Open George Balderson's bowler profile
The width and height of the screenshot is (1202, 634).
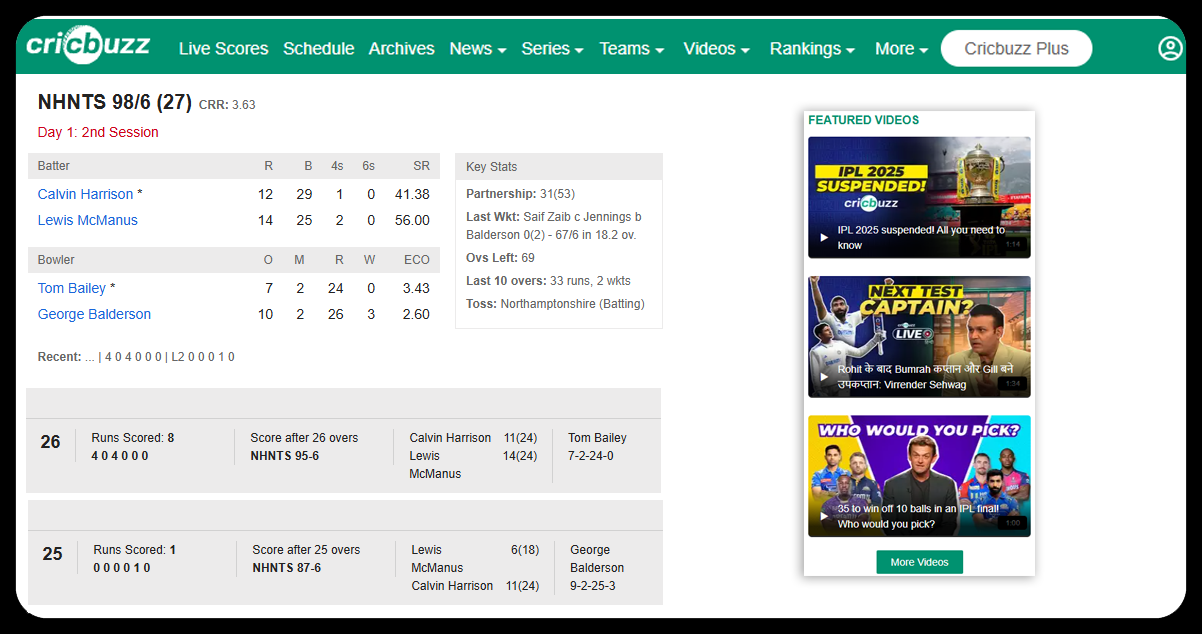[x=94, y=314]
